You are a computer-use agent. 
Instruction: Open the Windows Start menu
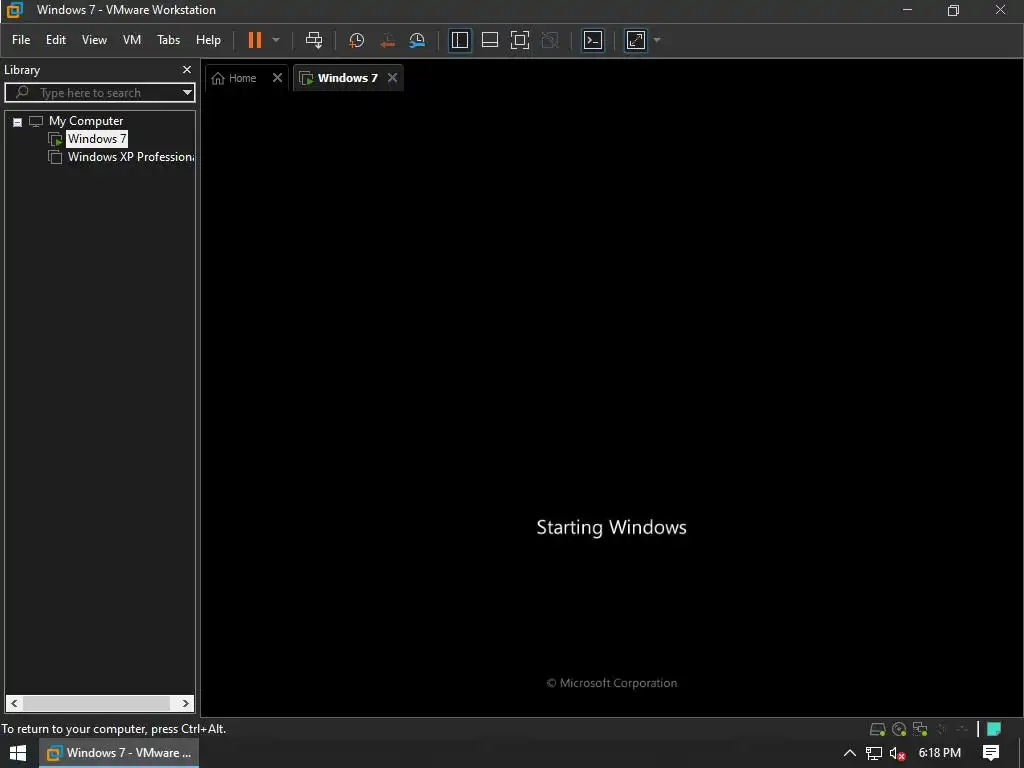(x=18, y=753)
